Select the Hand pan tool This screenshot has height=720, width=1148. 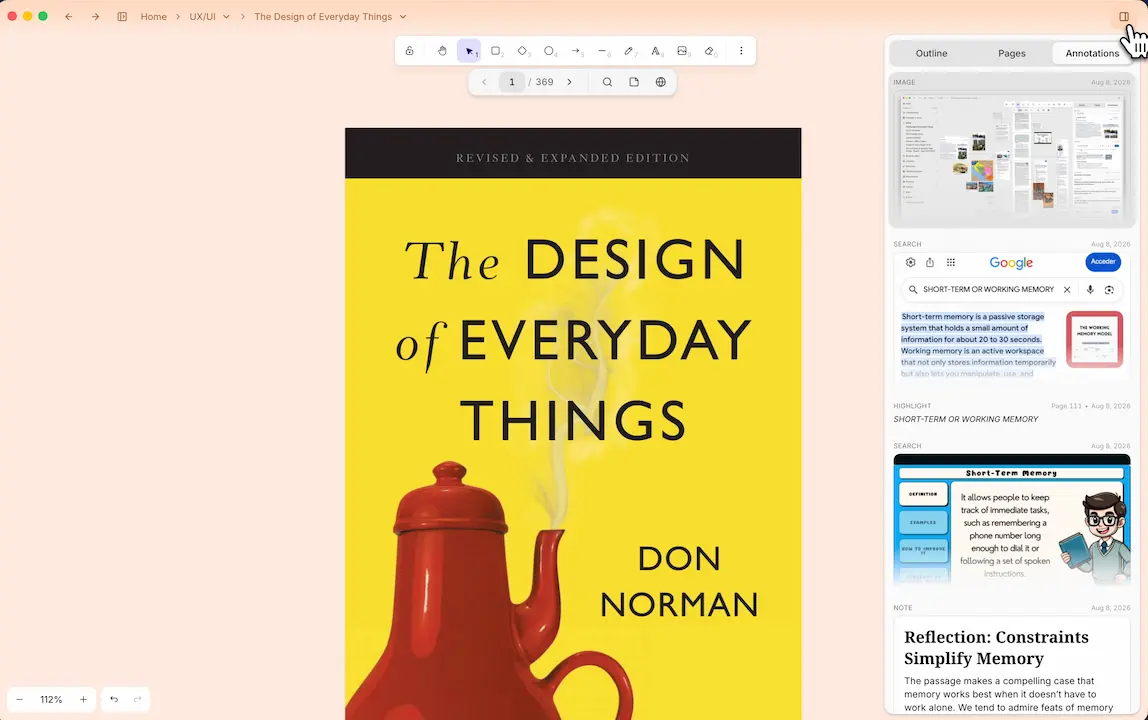(442, 51)
